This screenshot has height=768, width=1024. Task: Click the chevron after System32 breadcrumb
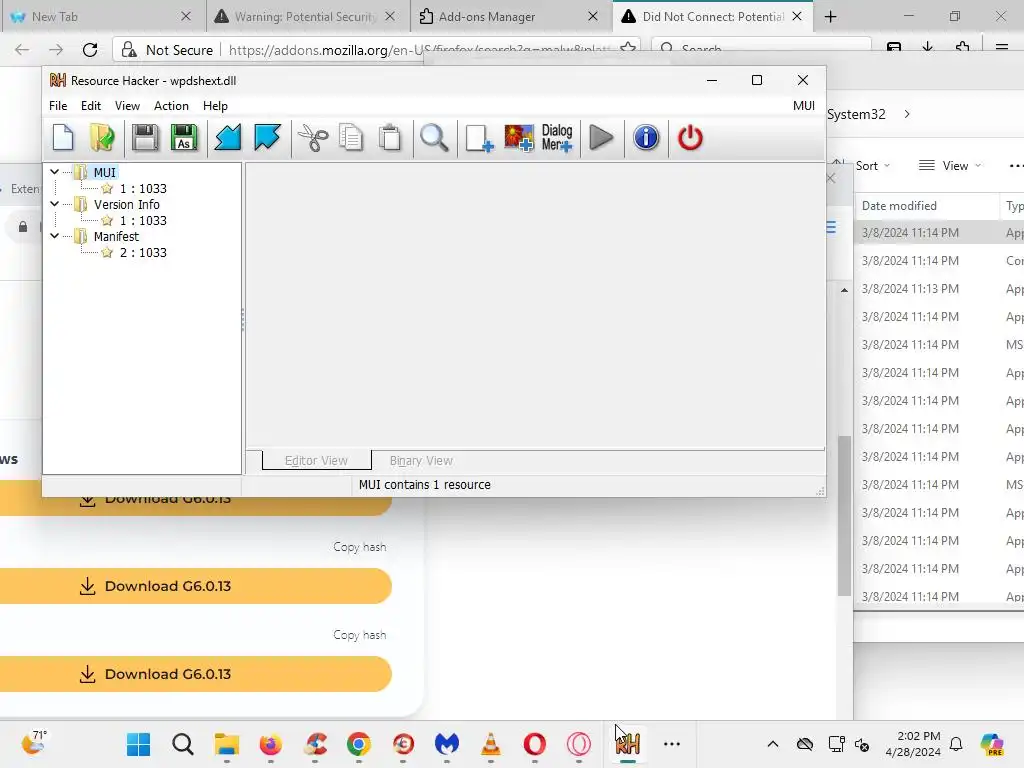907,114
